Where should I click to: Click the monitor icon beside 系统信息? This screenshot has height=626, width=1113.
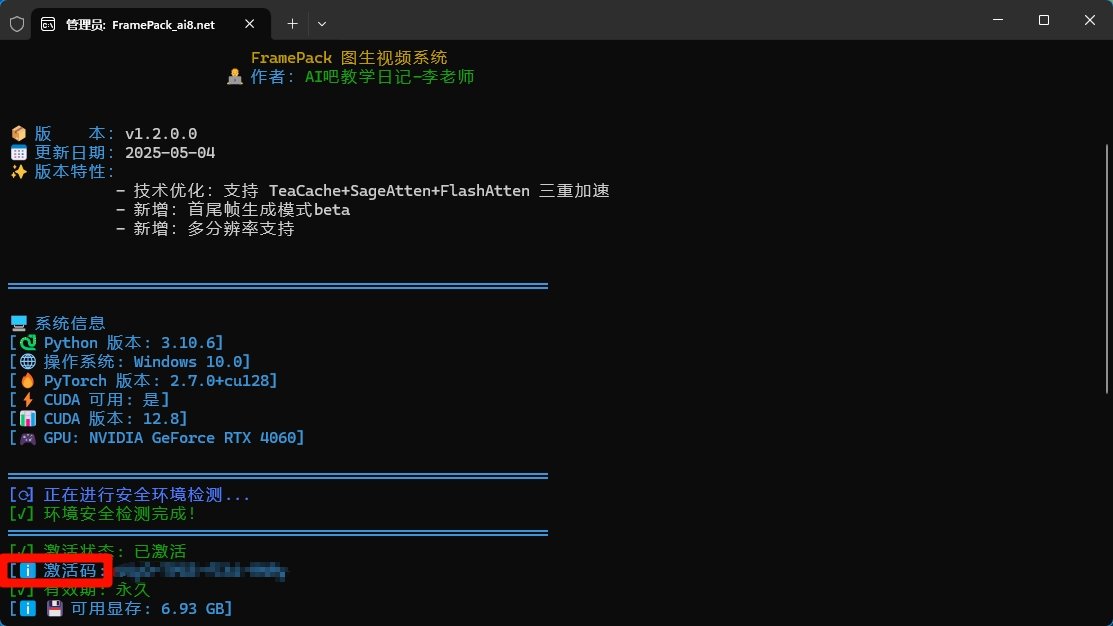(x=18, y=322)
